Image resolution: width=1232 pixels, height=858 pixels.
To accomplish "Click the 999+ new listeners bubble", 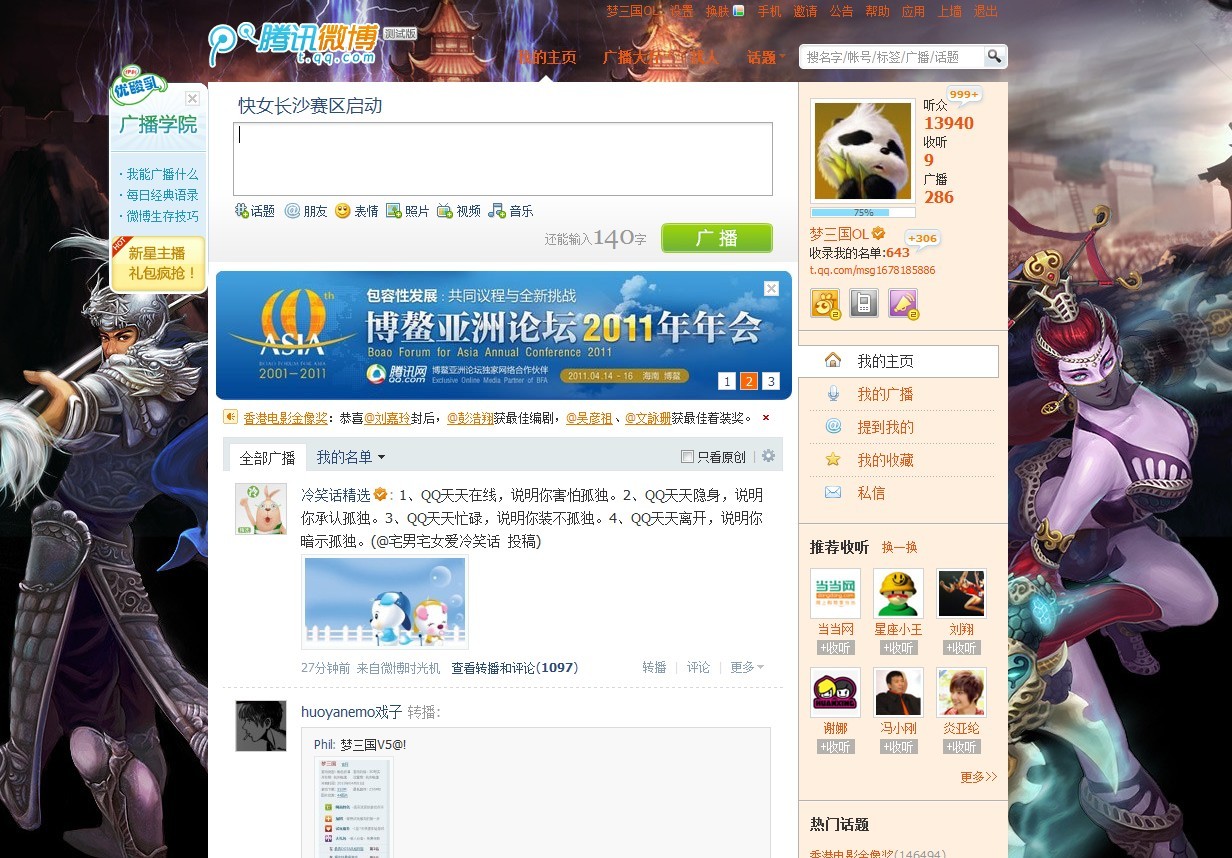I will point(964,94).
